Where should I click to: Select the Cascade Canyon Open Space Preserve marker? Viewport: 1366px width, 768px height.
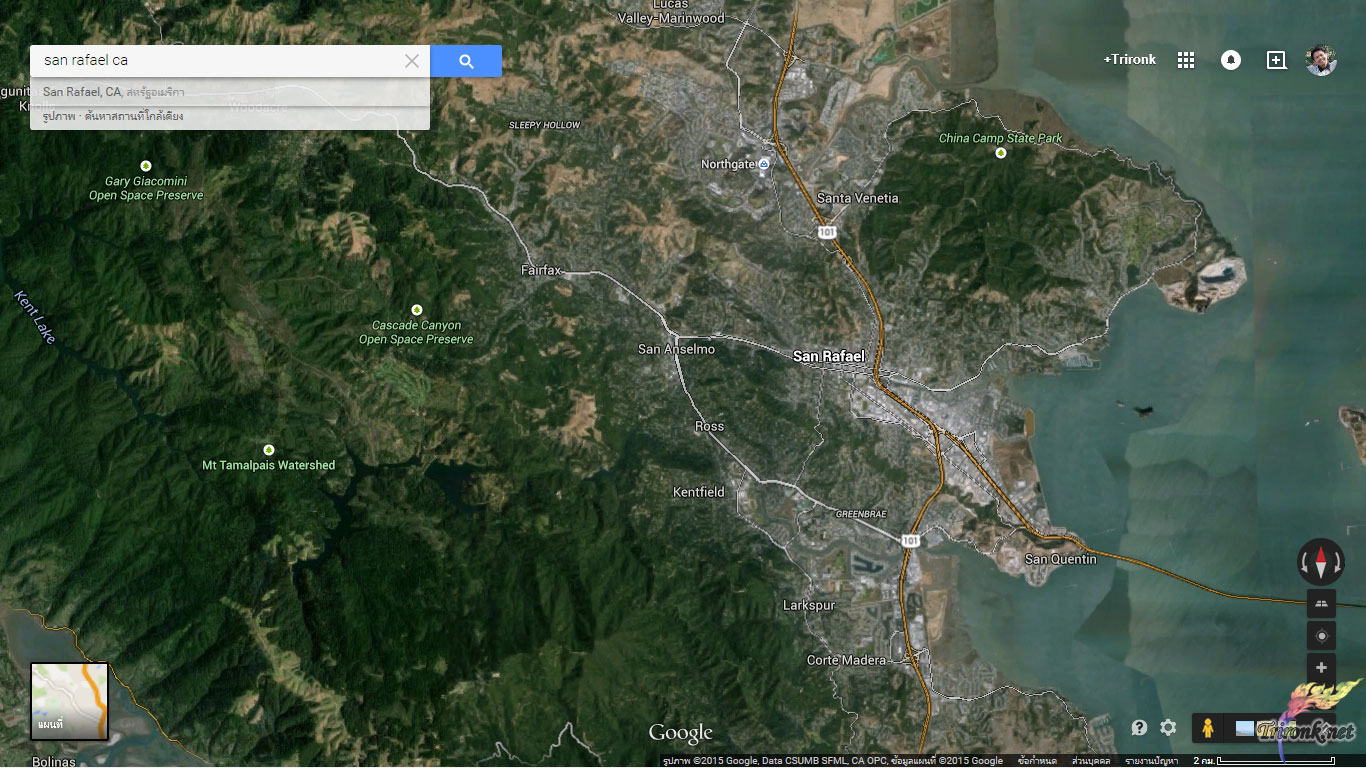pyautogui.click(x=417, y=310)
